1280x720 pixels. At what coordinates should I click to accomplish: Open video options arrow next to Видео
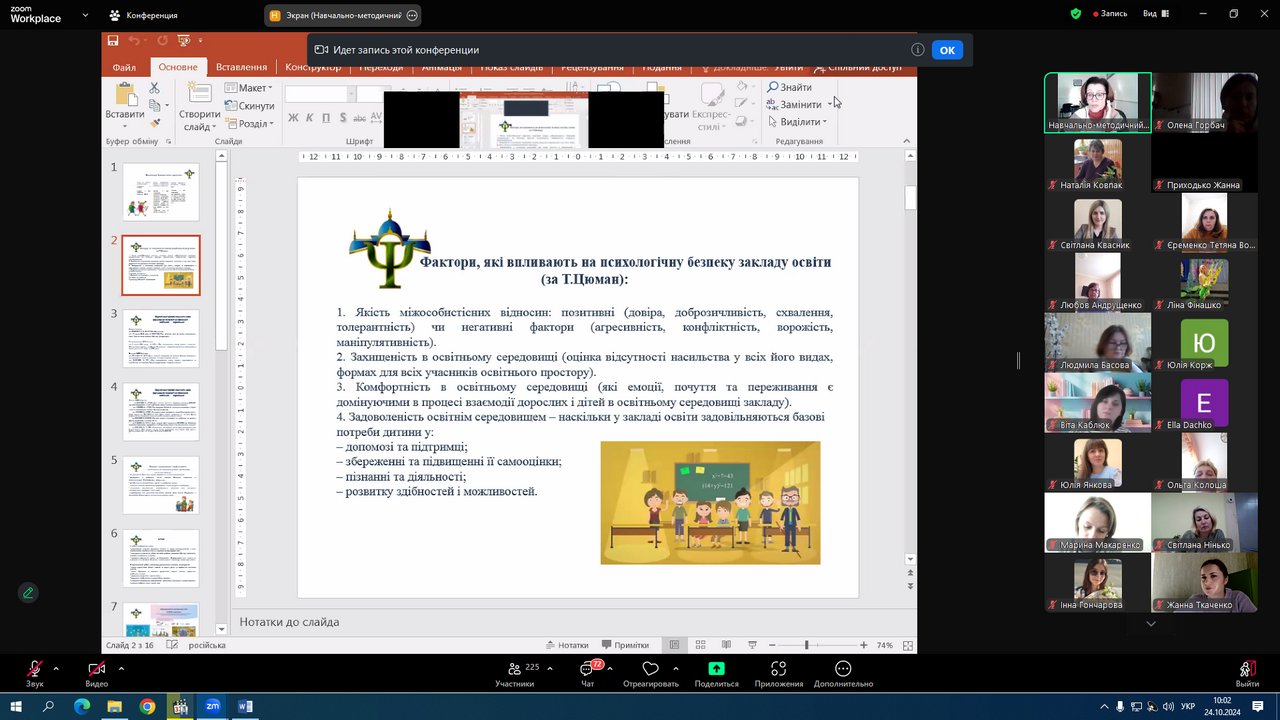pyautogui.click(x=121, y=668)
